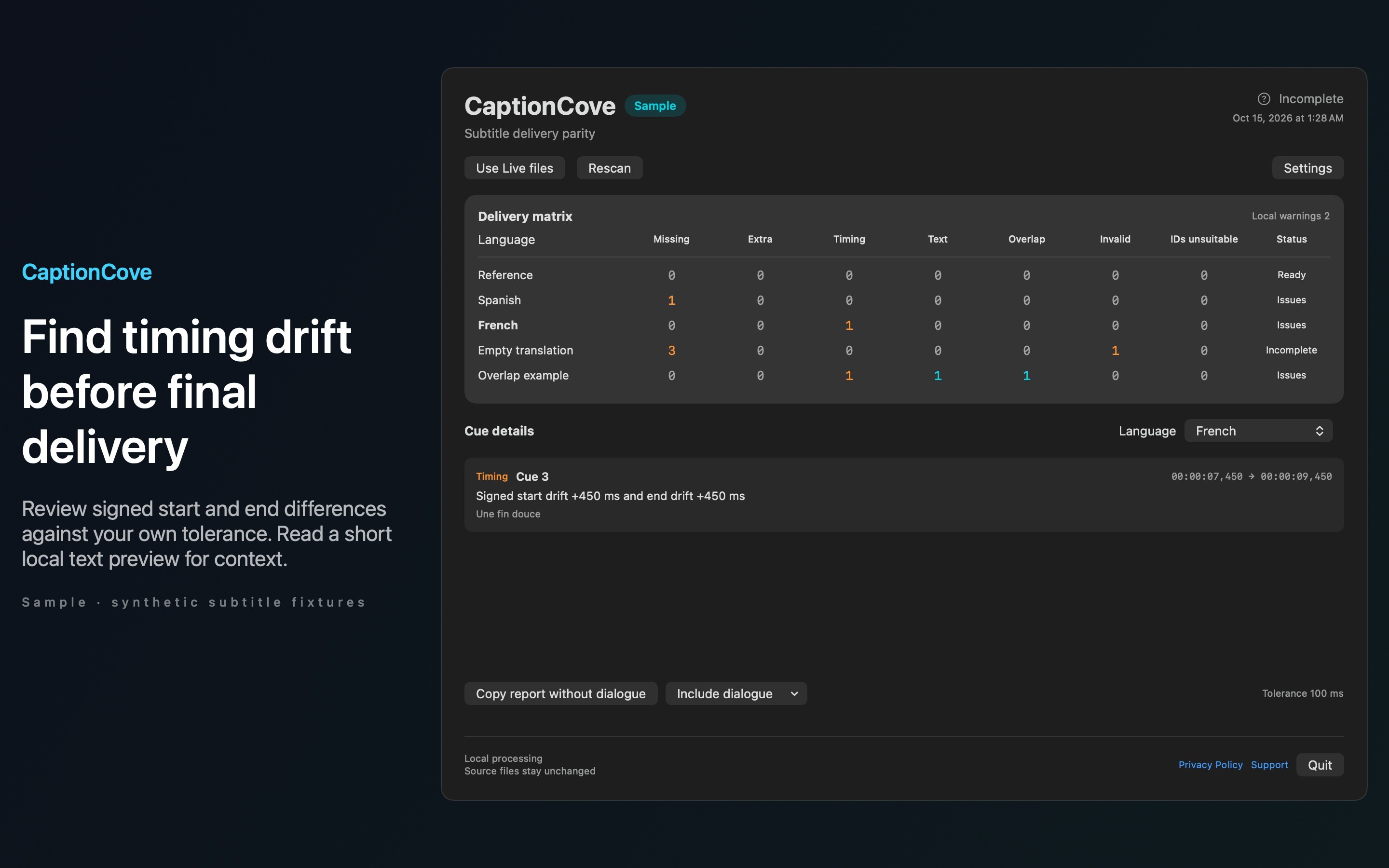The height and width of the screenshot is (868, 1389).
Task: Click Empty translation Invalid count 1
Action: (1115, 350)
